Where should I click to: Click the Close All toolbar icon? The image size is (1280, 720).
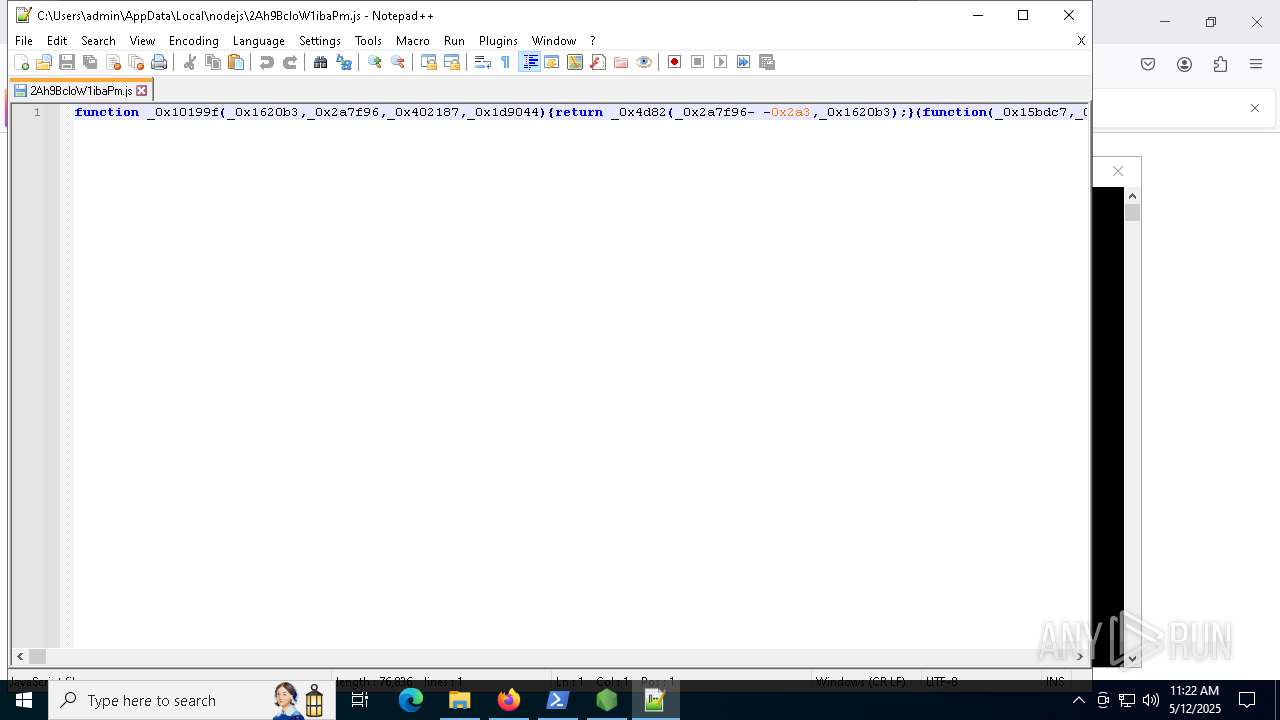[x=136, y=62]
